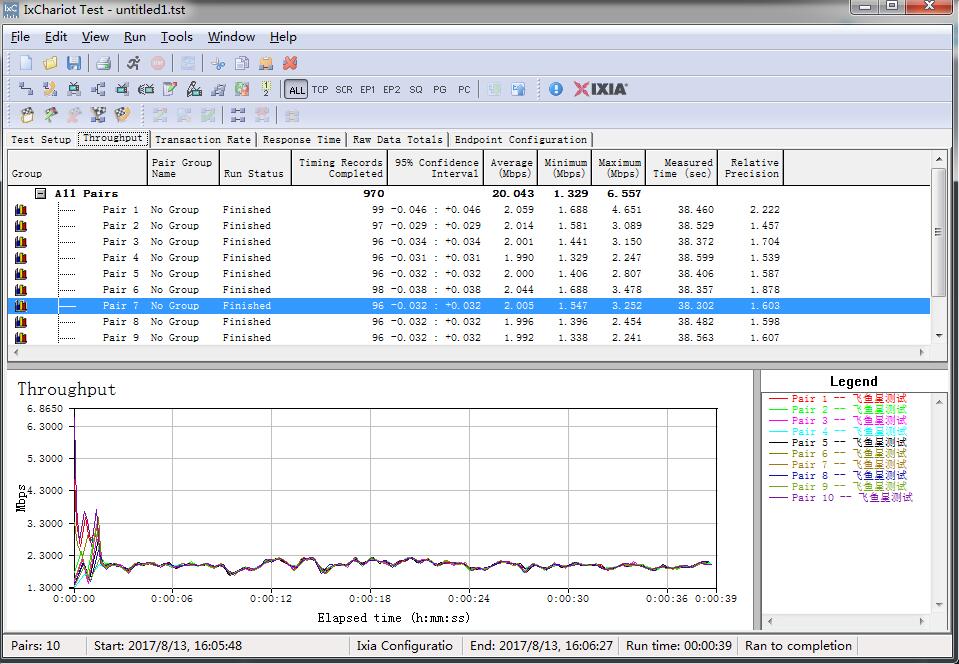The height and width of the screenshot is (664, 959).
Task: Click the Run test running-man icon
Action: coord(133,63)
